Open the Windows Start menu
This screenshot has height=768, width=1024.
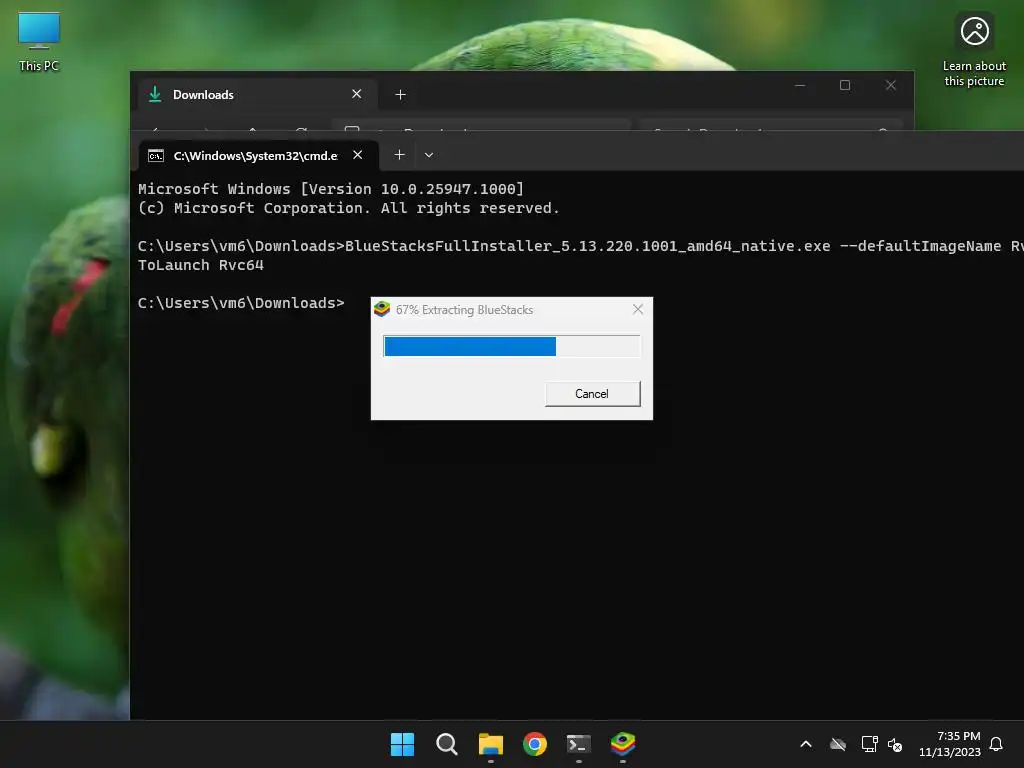[402, 744]
